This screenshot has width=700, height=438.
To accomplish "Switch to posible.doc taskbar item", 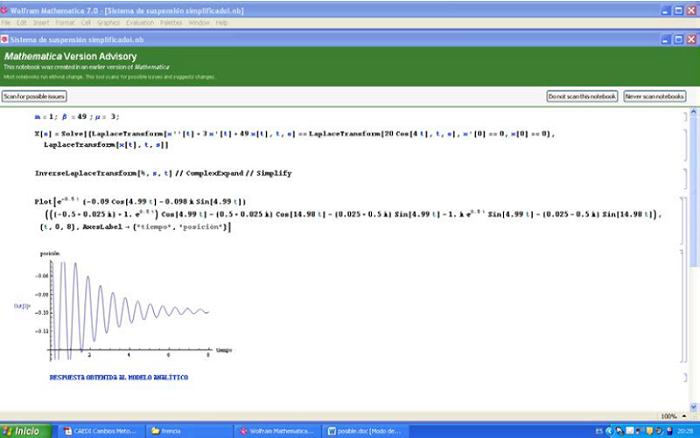I will pyautogui.click(x=365, y=431).
